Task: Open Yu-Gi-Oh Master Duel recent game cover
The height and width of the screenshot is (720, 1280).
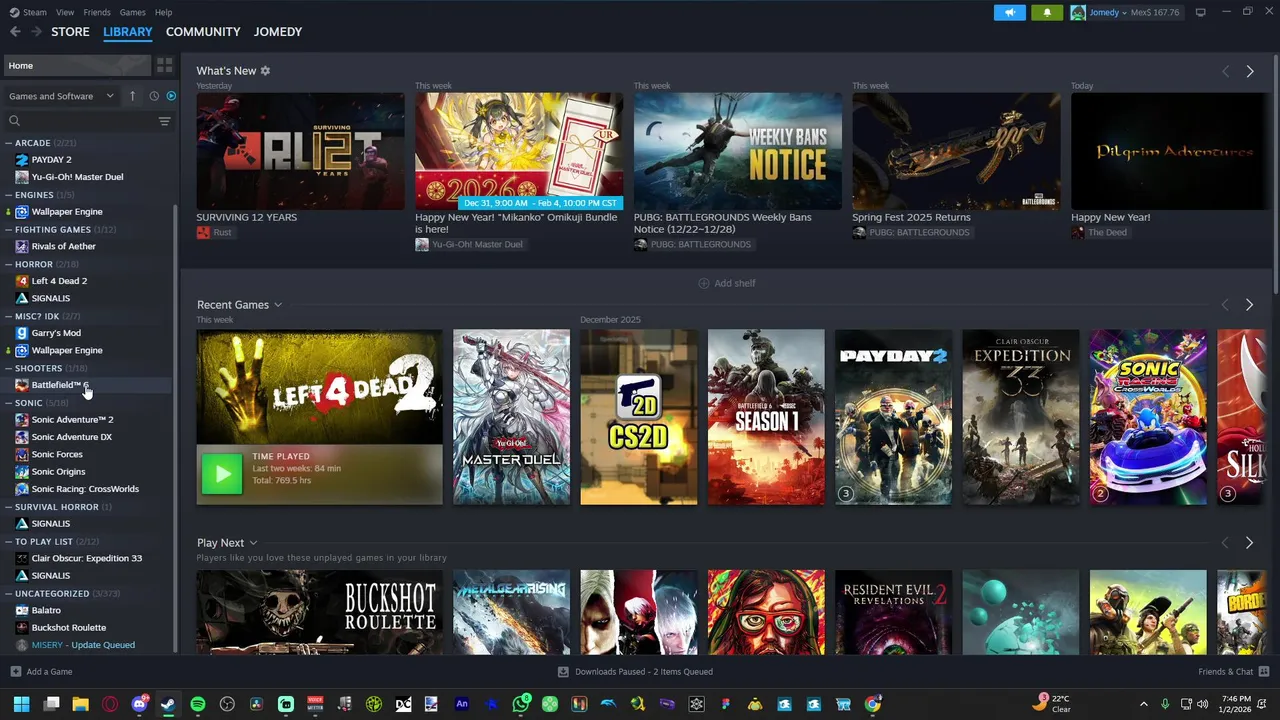Action: [x=511, y=417]
